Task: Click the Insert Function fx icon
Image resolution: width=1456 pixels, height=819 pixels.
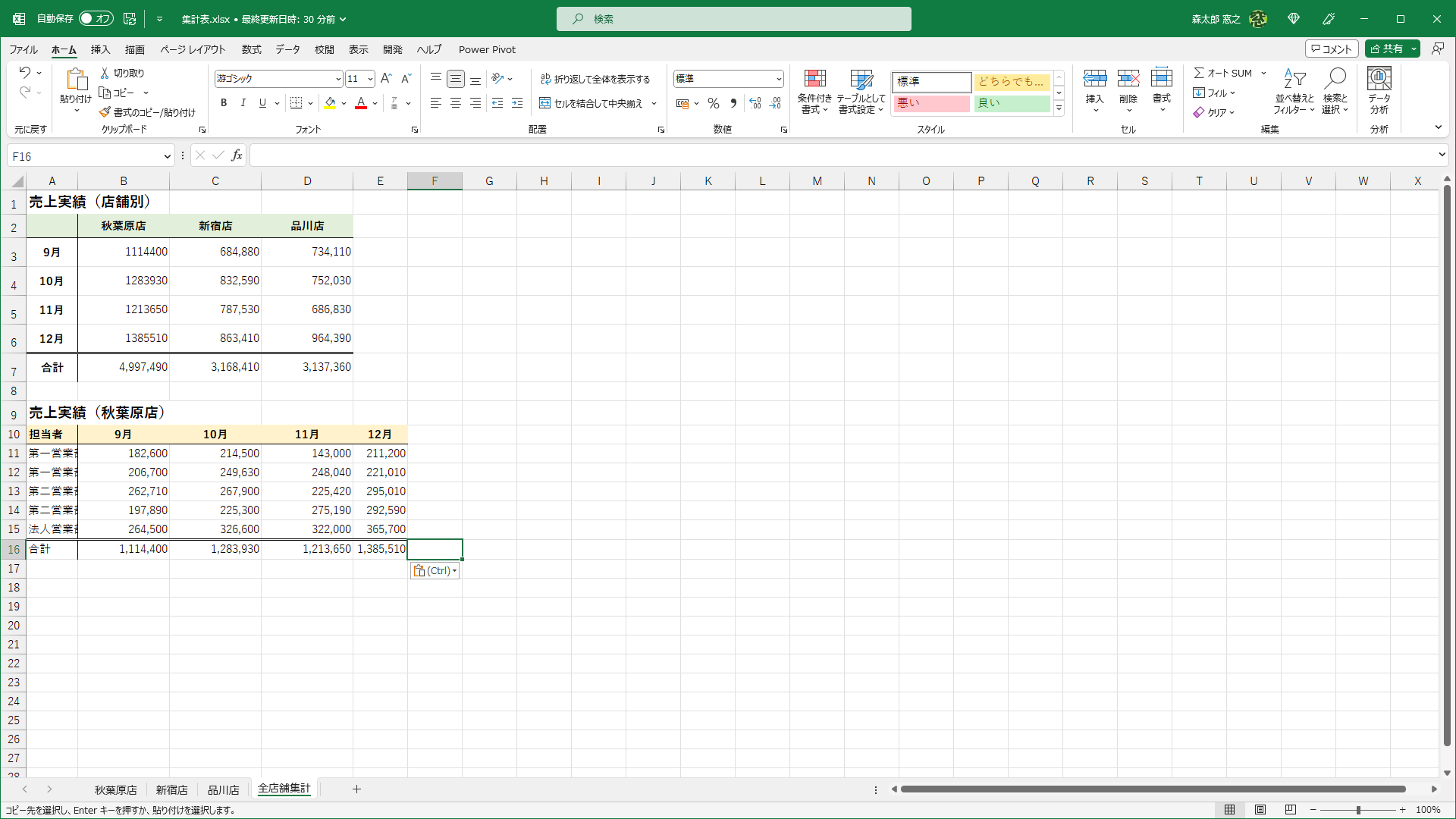Action: coord(237,155)
